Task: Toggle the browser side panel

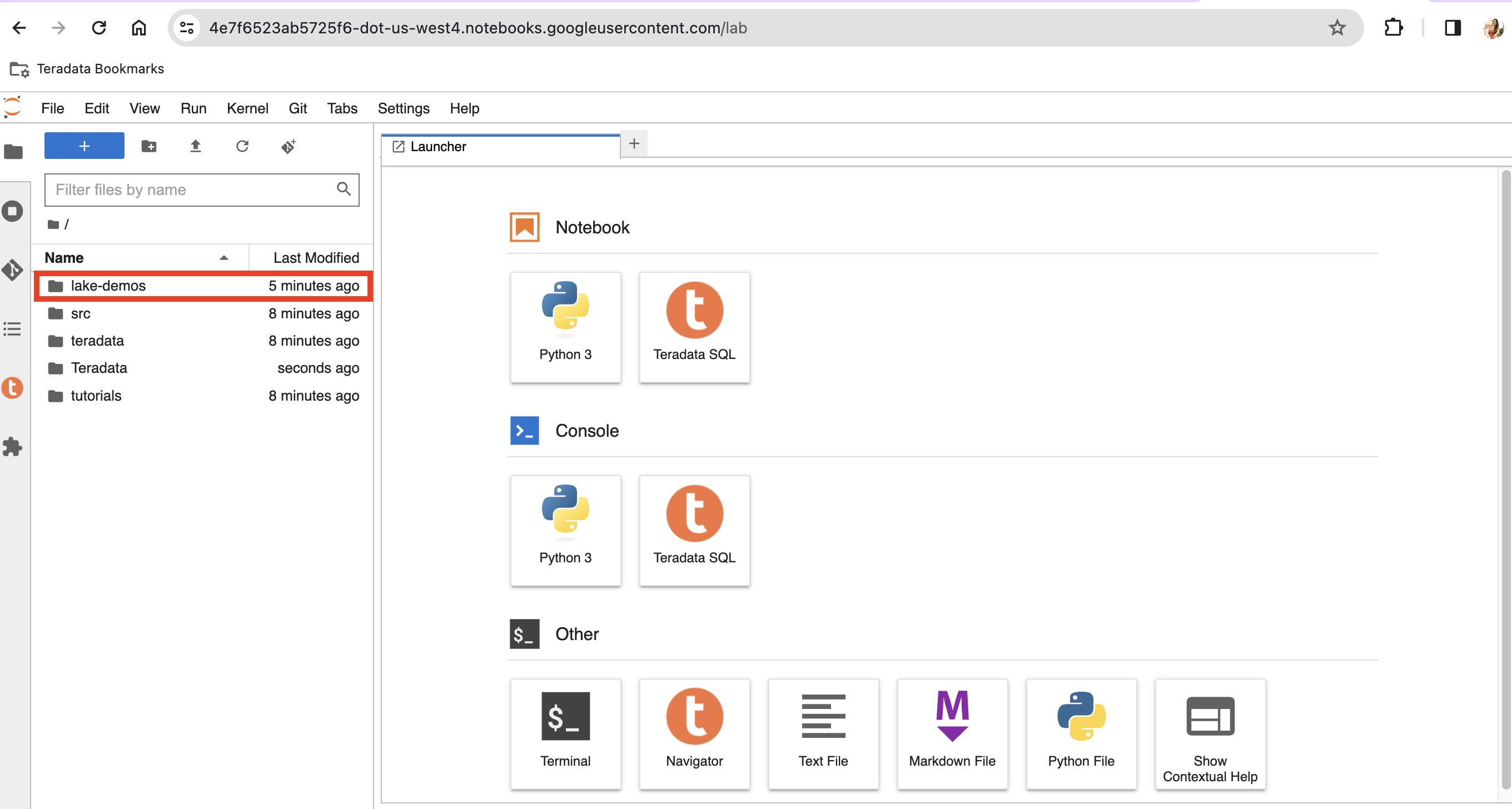Action: (1453, 28)
